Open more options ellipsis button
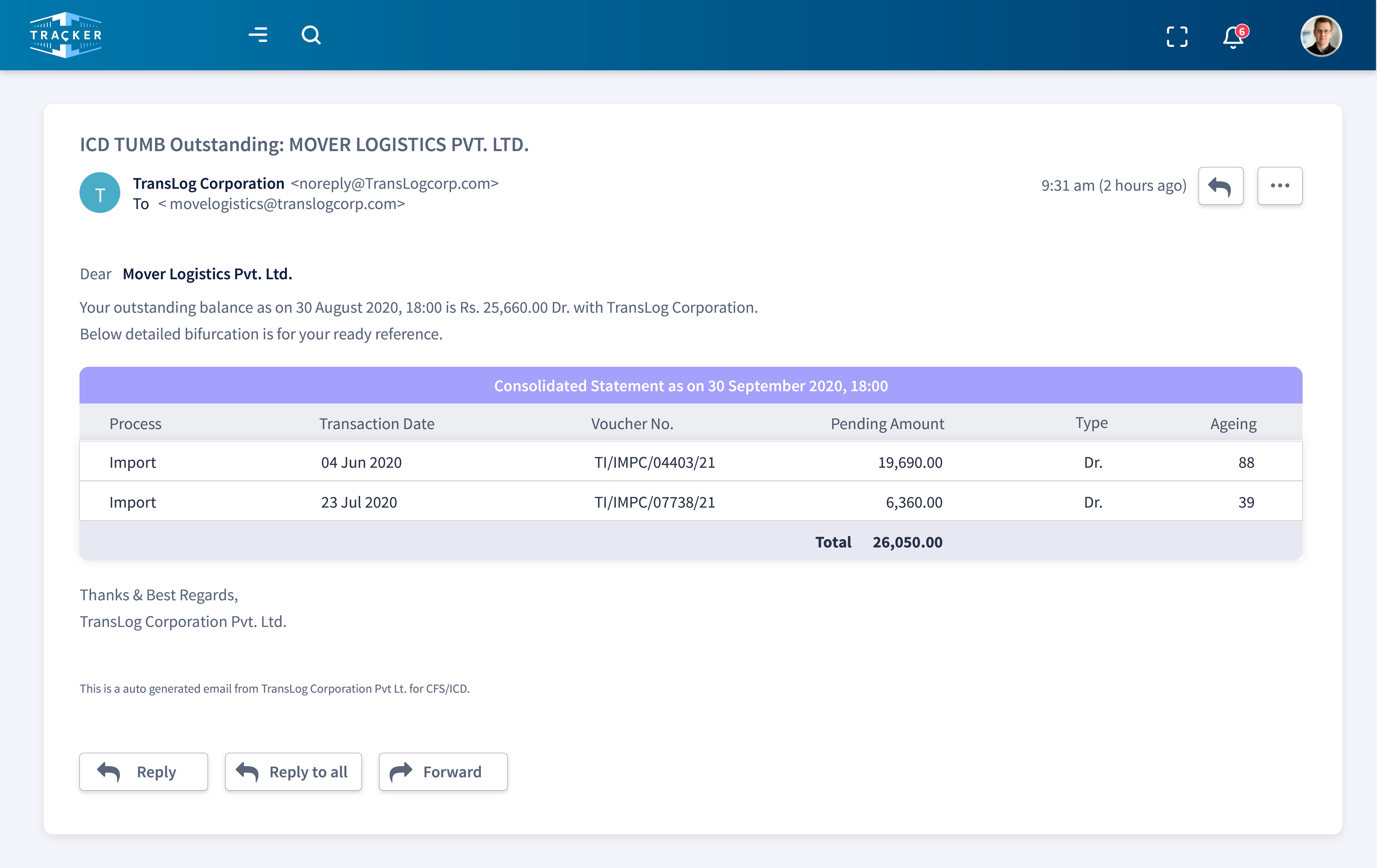 pos(1280,186)
